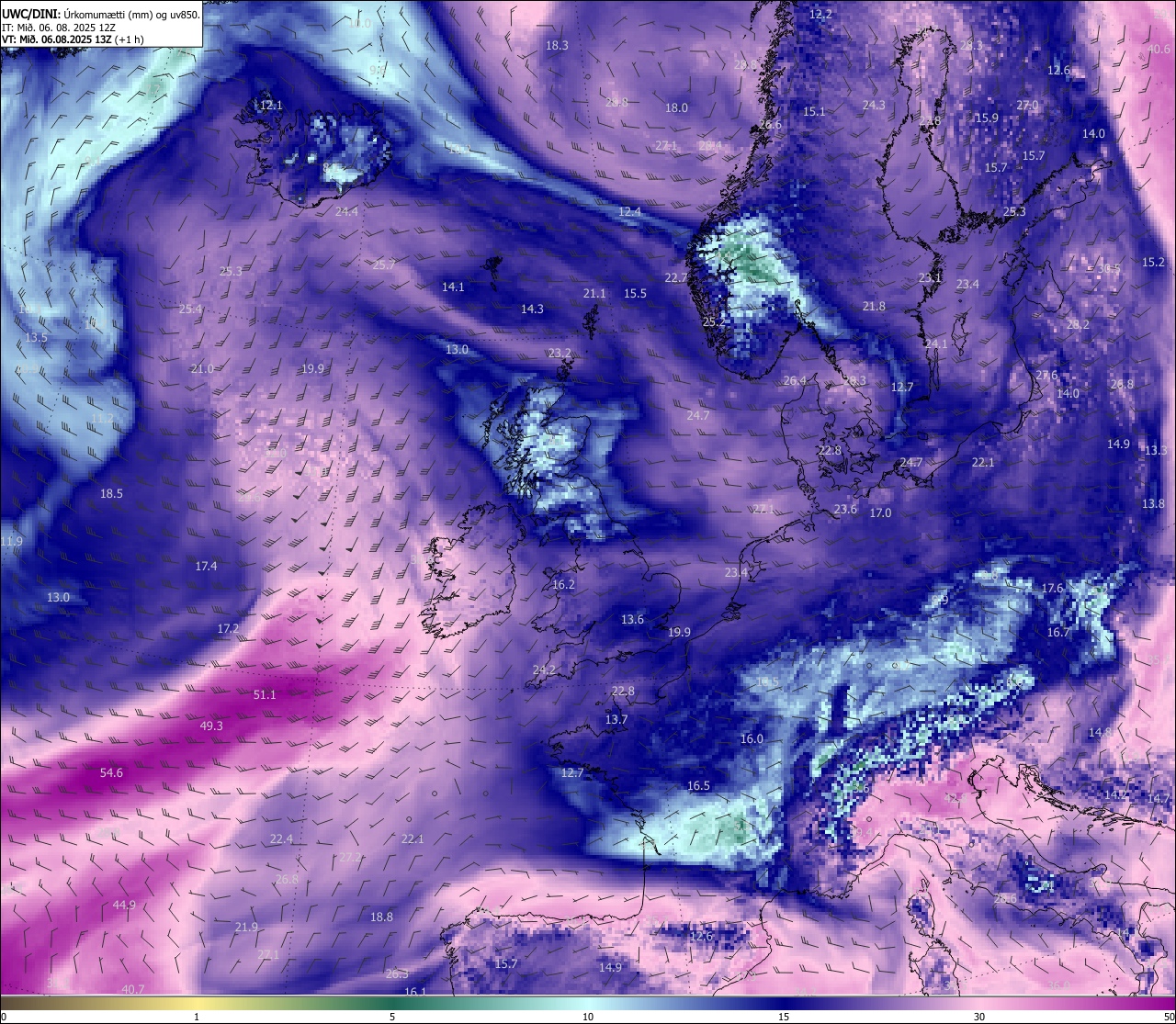Click the 15.5 value on the map
The image size is (1176, 1024).
pyautogui.click(x=635, y=293)
